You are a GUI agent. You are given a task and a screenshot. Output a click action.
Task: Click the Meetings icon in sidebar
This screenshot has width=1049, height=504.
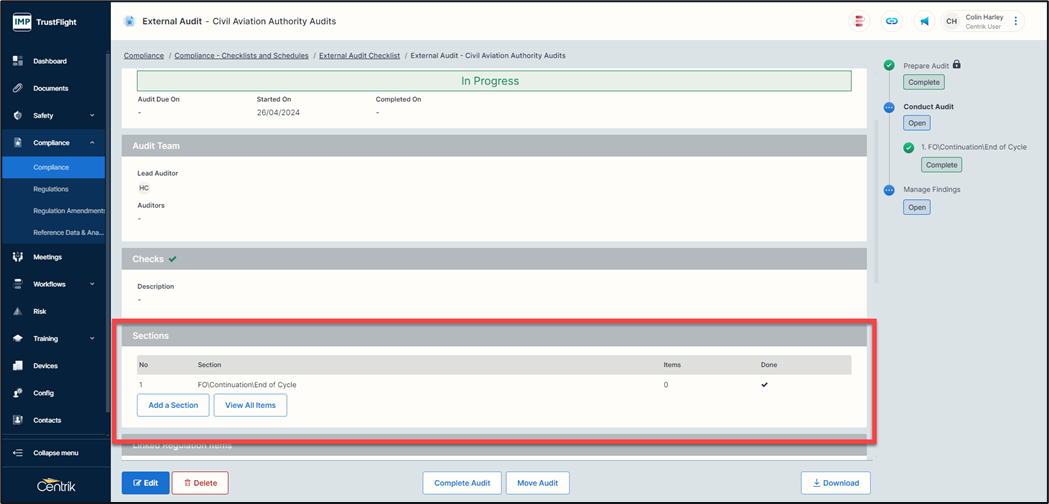[17, 257]
